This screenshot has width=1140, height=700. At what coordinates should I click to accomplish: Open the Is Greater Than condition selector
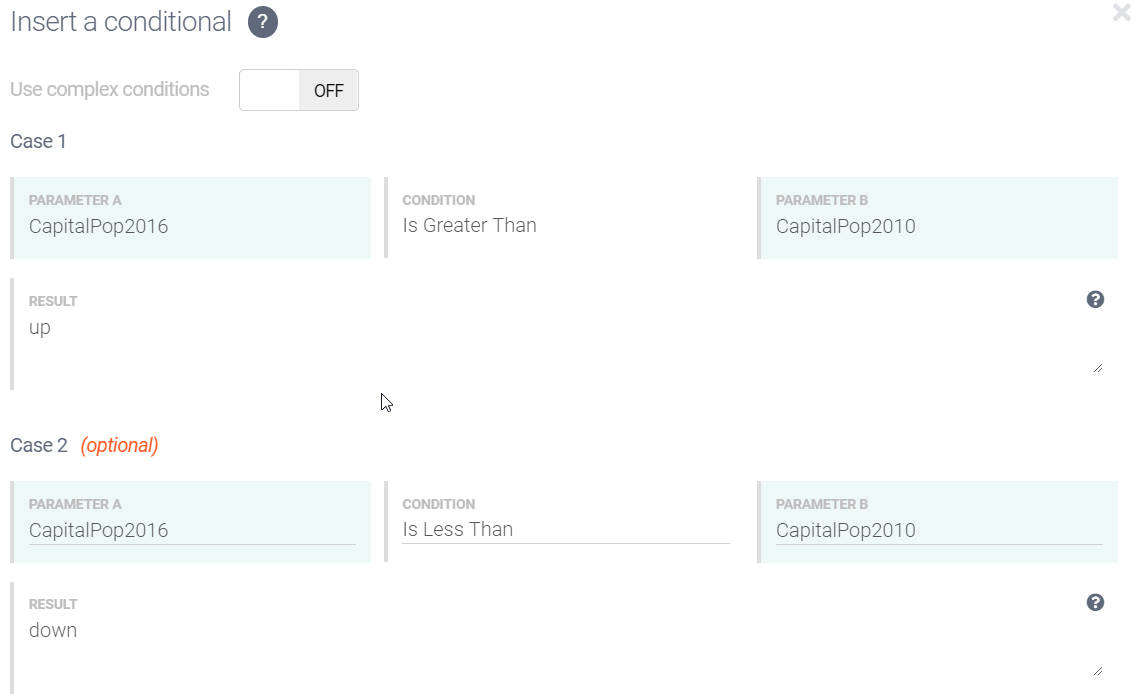565,225
